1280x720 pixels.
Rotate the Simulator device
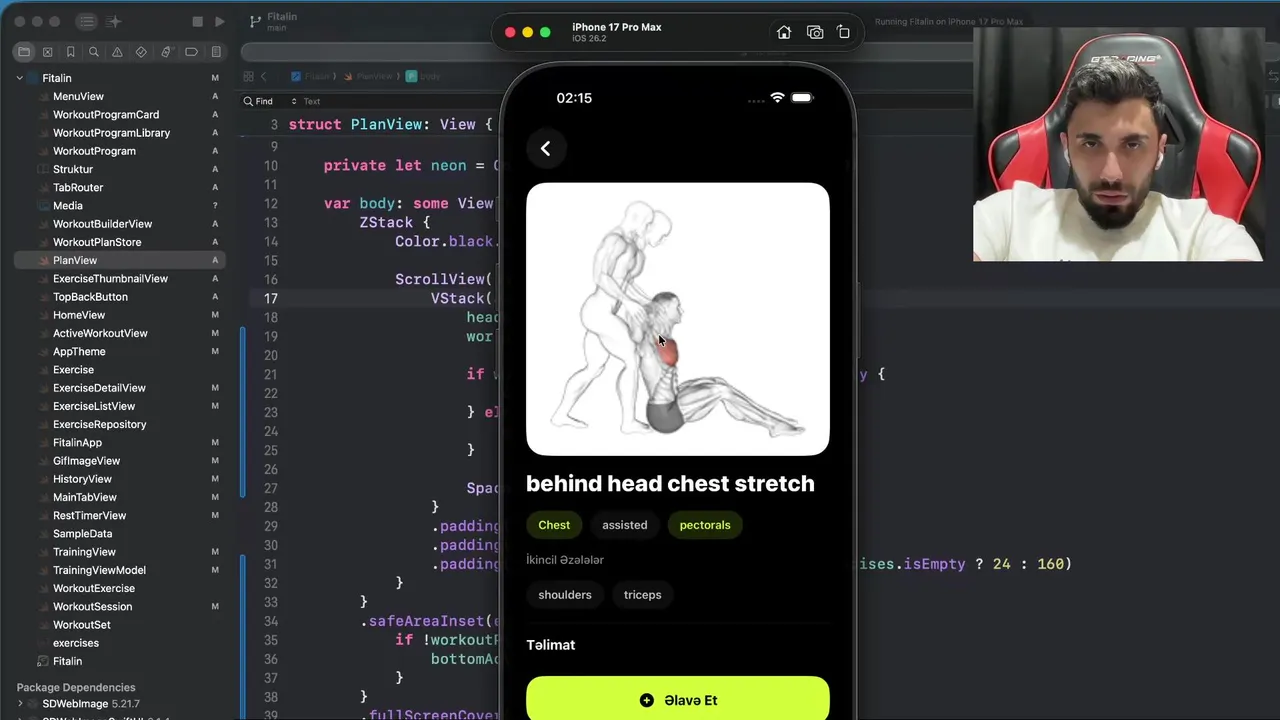(x=843, y=32)
